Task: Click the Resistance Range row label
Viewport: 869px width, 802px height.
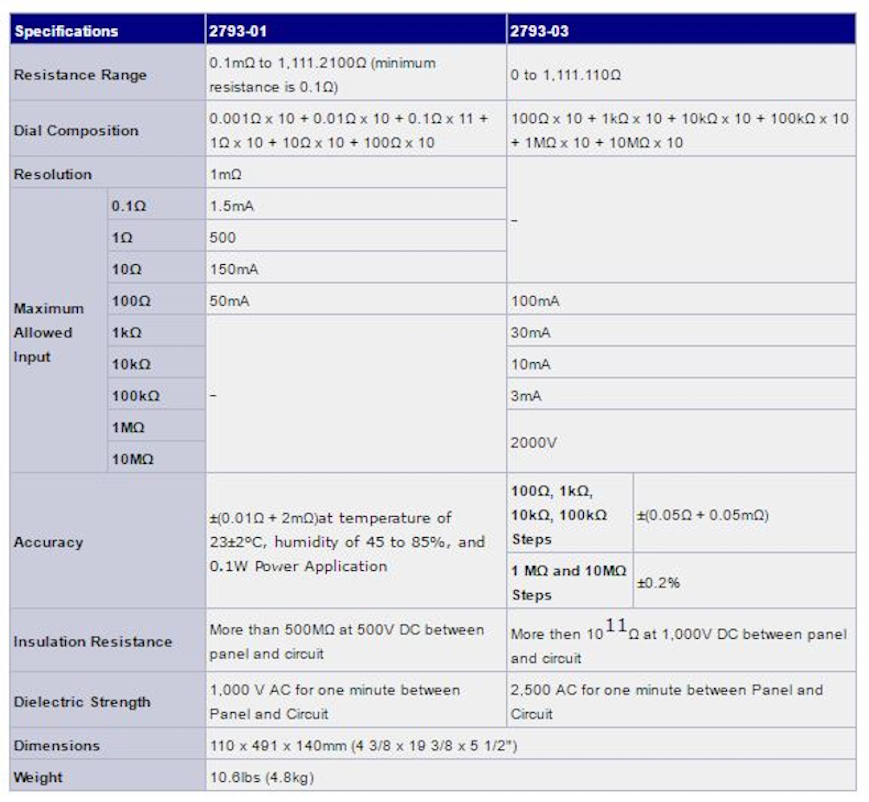Action: (x=80, y=75)
